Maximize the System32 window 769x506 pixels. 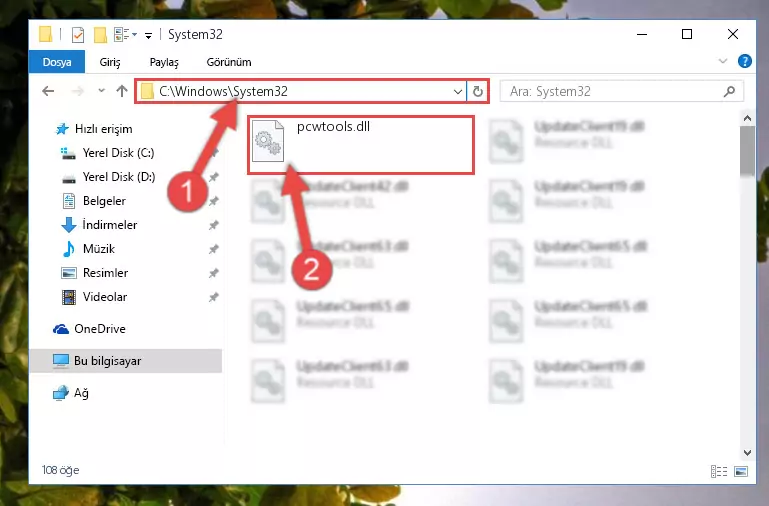687,34
